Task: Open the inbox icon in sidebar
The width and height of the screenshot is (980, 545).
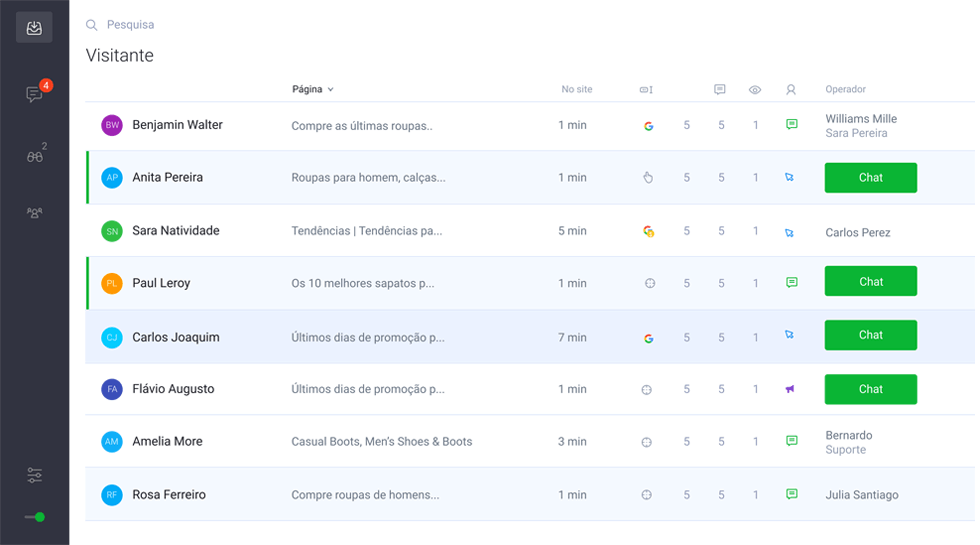Action: point(34,28)
